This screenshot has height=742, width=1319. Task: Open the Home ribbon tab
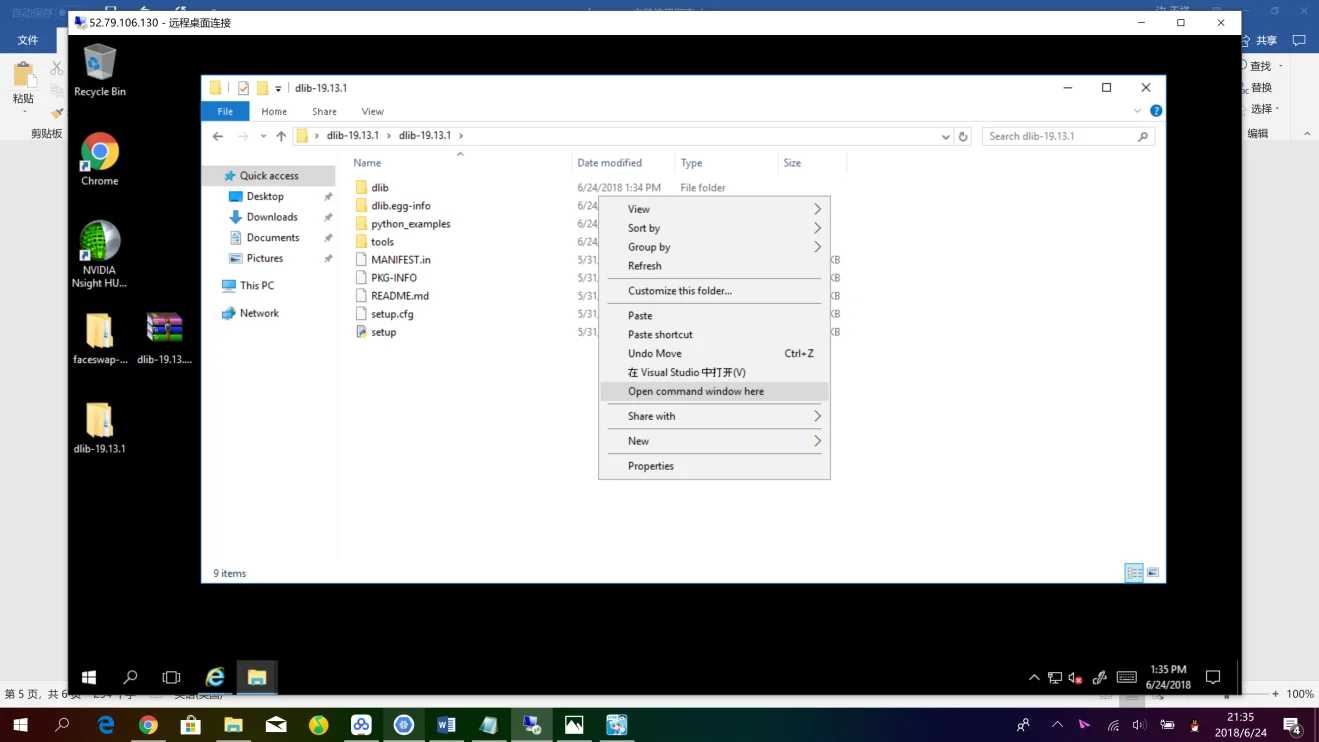(274, 111)
